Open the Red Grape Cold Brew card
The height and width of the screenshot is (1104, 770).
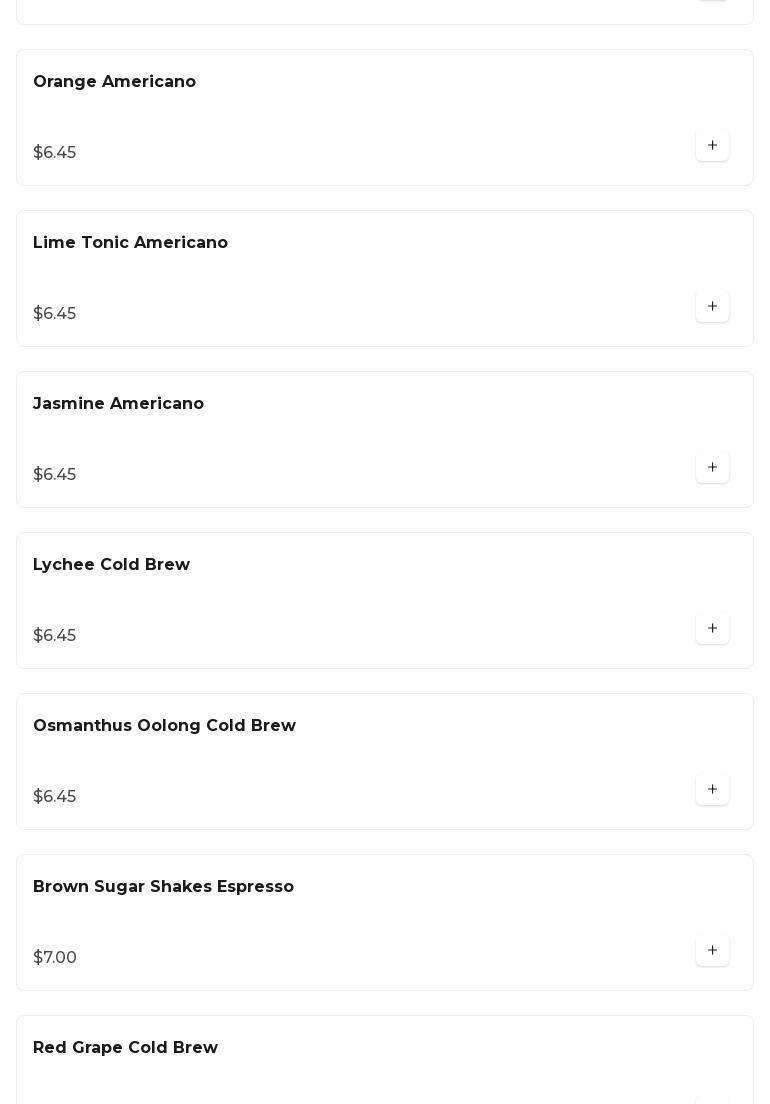385,1060
